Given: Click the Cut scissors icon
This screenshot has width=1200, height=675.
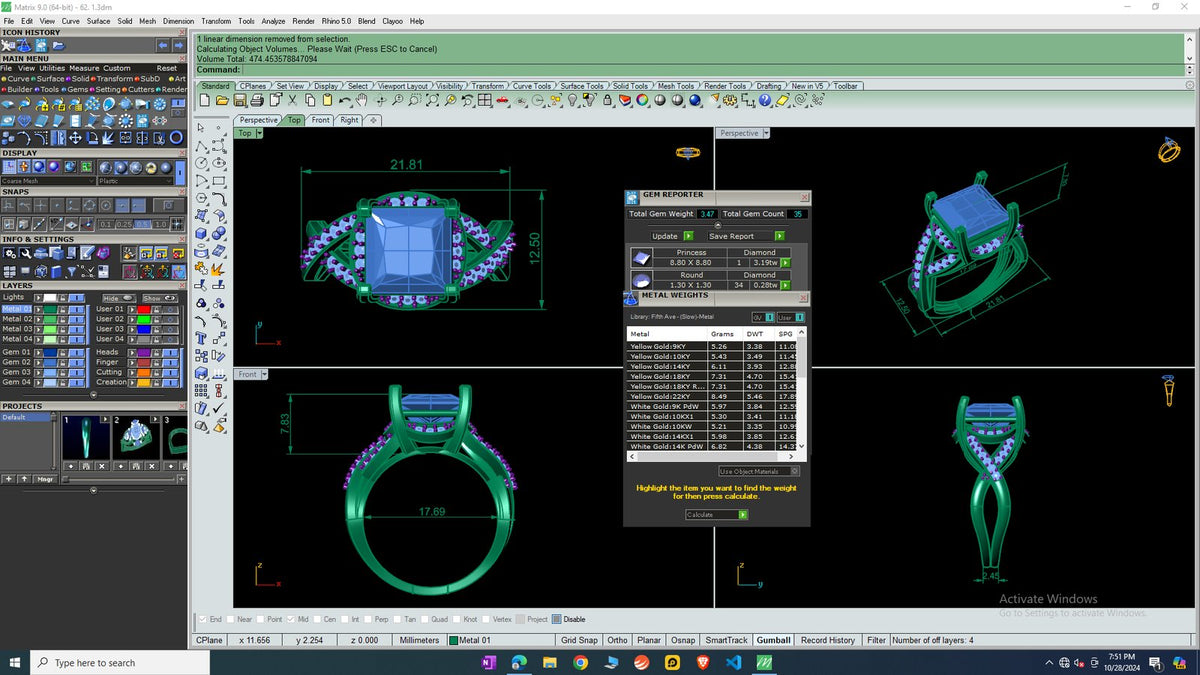Looking at the screenshot, I should point(293,100).
